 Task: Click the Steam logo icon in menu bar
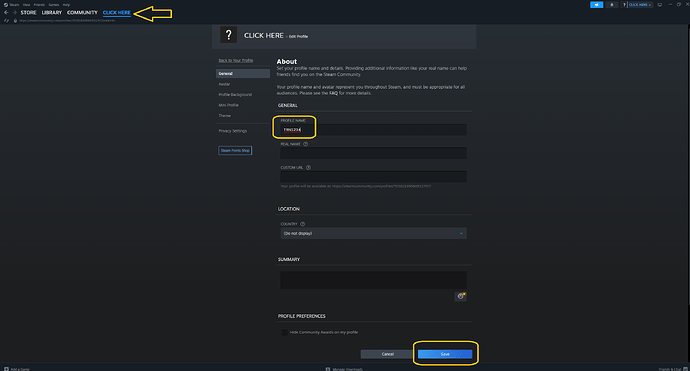tap(6, 4)
